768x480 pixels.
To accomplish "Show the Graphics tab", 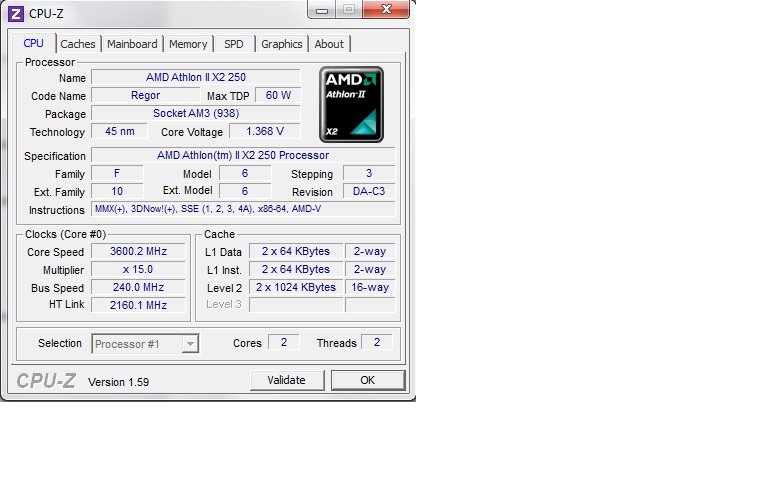I will 282,44.
